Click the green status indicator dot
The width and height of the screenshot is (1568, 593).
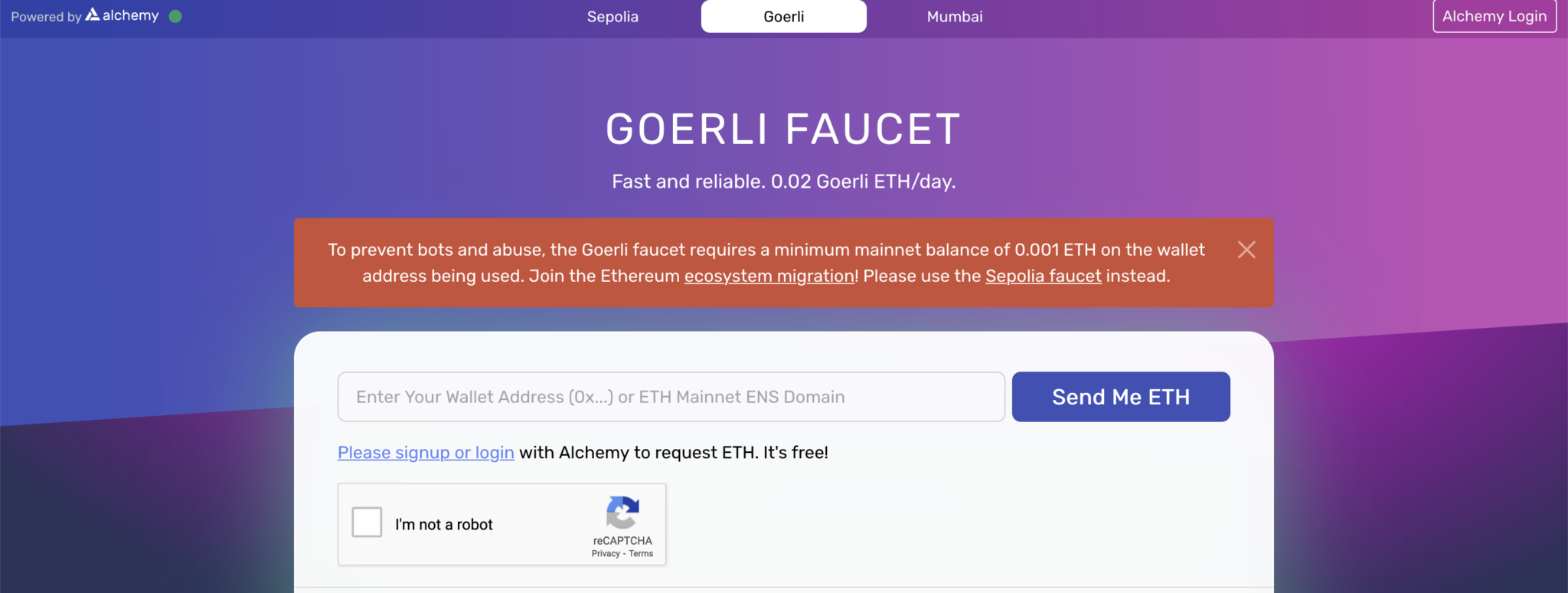click(175, 15)
